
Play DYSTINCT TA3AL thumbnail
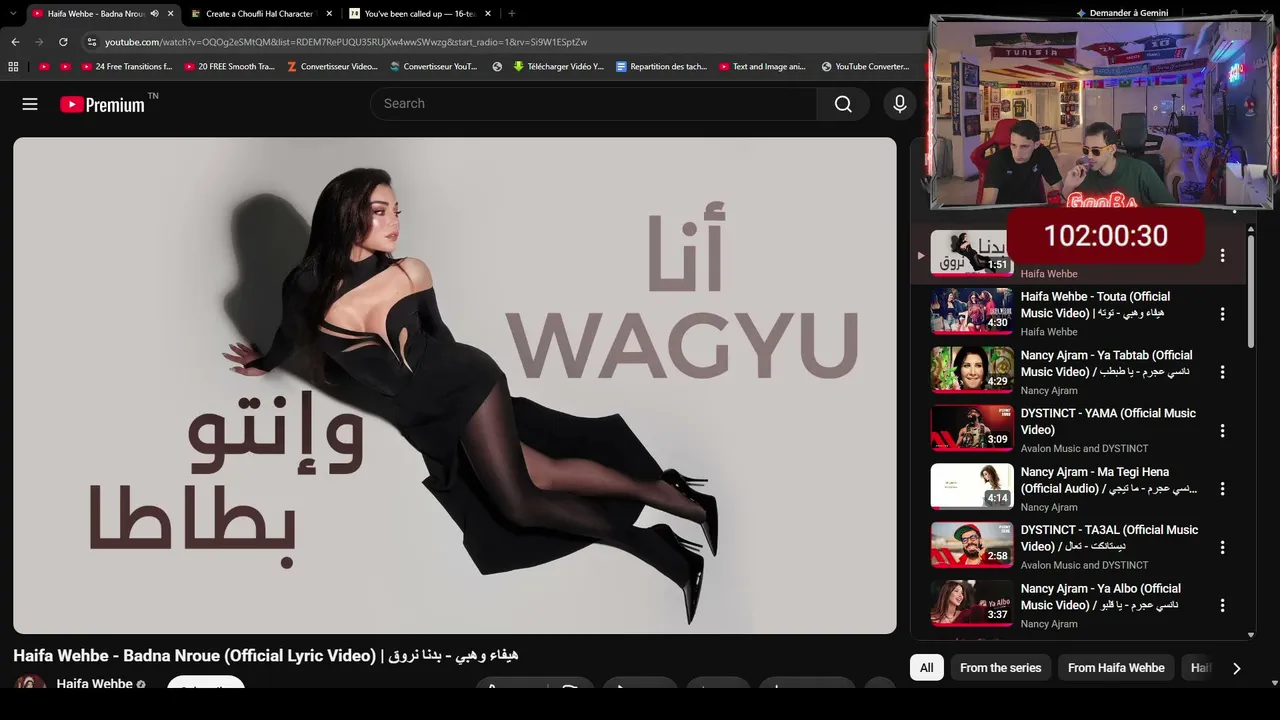[x=972, y=545]
